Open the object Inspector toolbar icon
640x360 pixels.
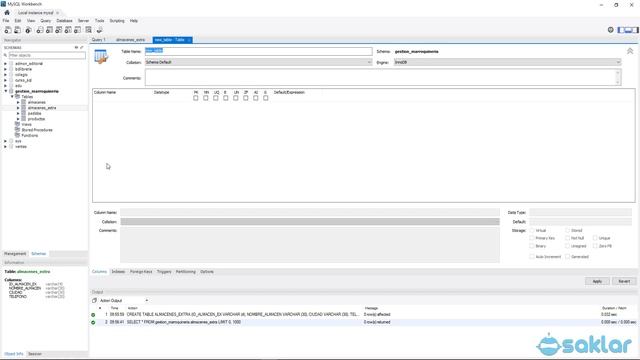pos(28,30)
